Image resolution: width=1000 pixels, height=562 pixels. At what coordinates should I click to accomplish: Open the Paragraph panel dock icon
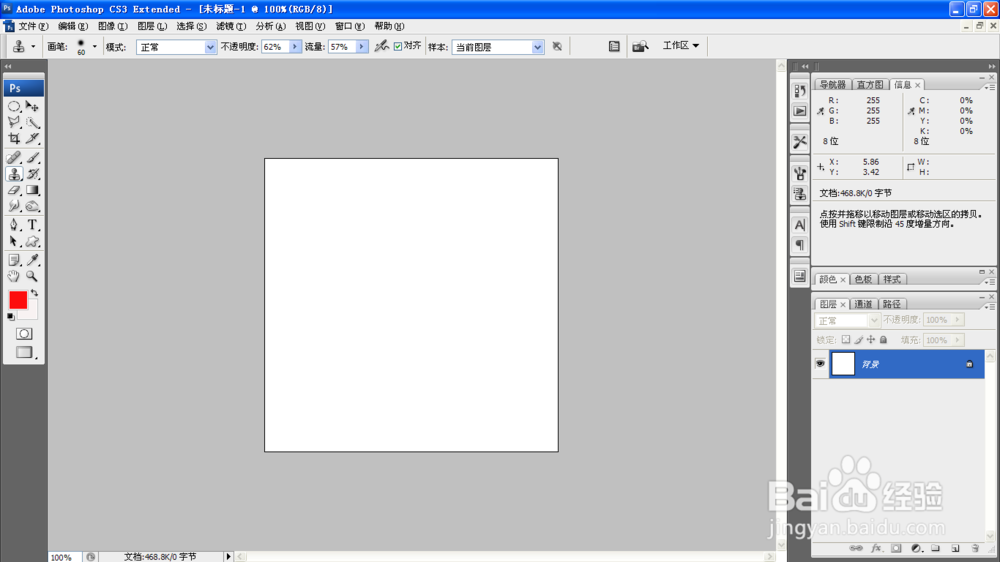click(800, 245)
